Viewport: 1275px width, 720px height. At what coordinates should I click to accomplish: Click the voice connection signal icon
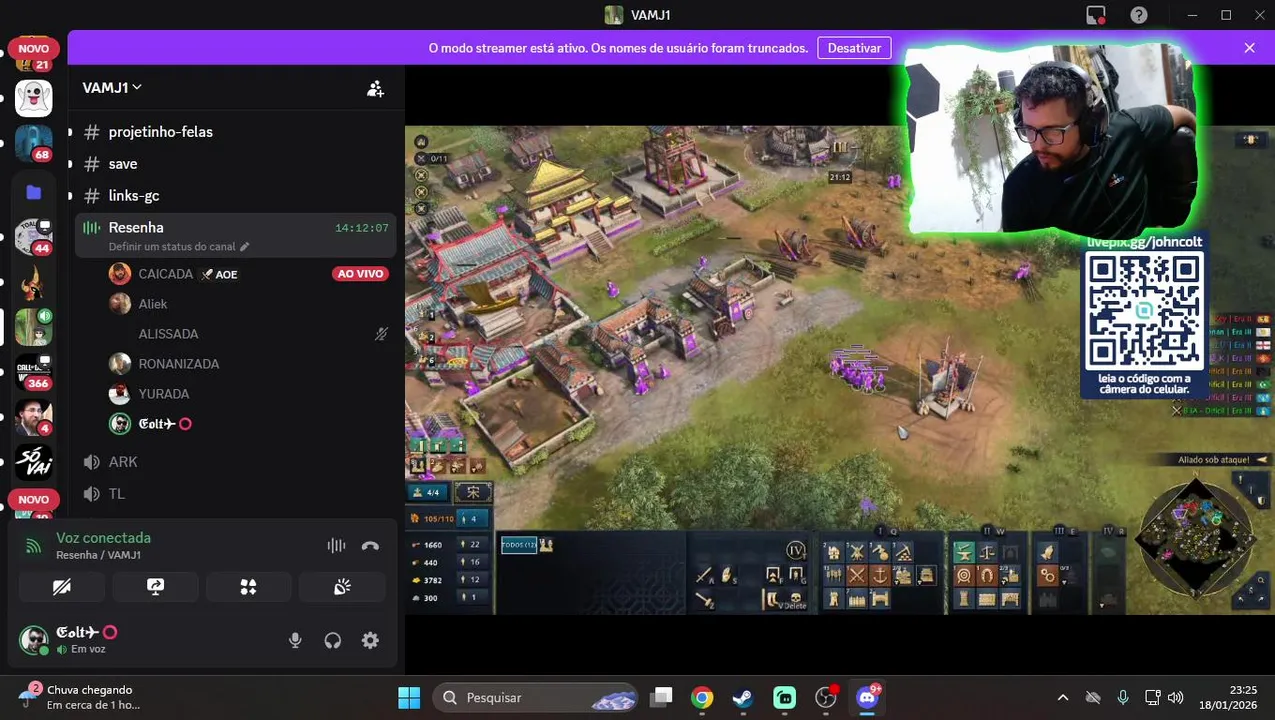coord(34,546)
